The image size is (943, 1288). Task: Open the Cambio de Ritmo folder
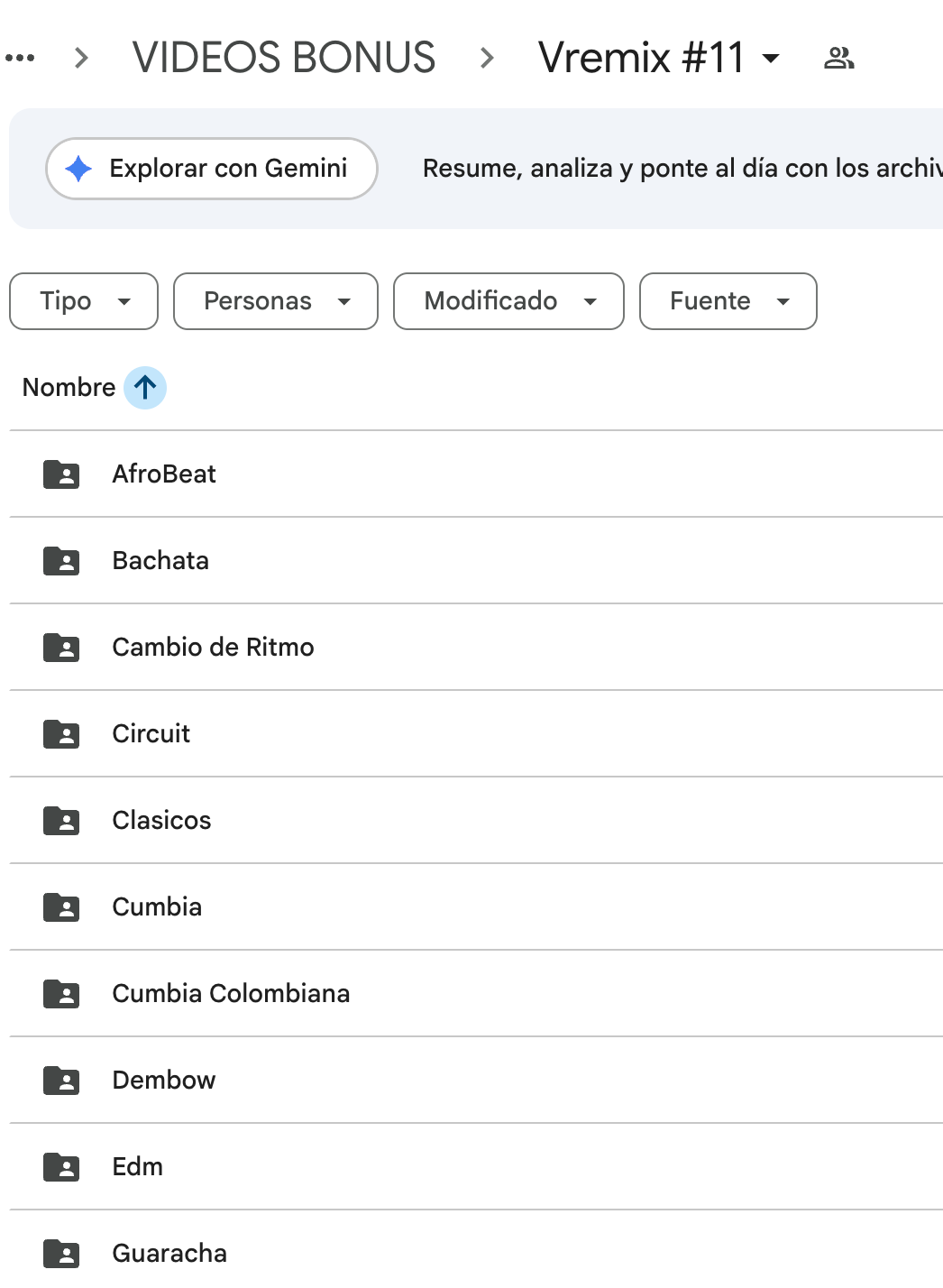point(213,647)
